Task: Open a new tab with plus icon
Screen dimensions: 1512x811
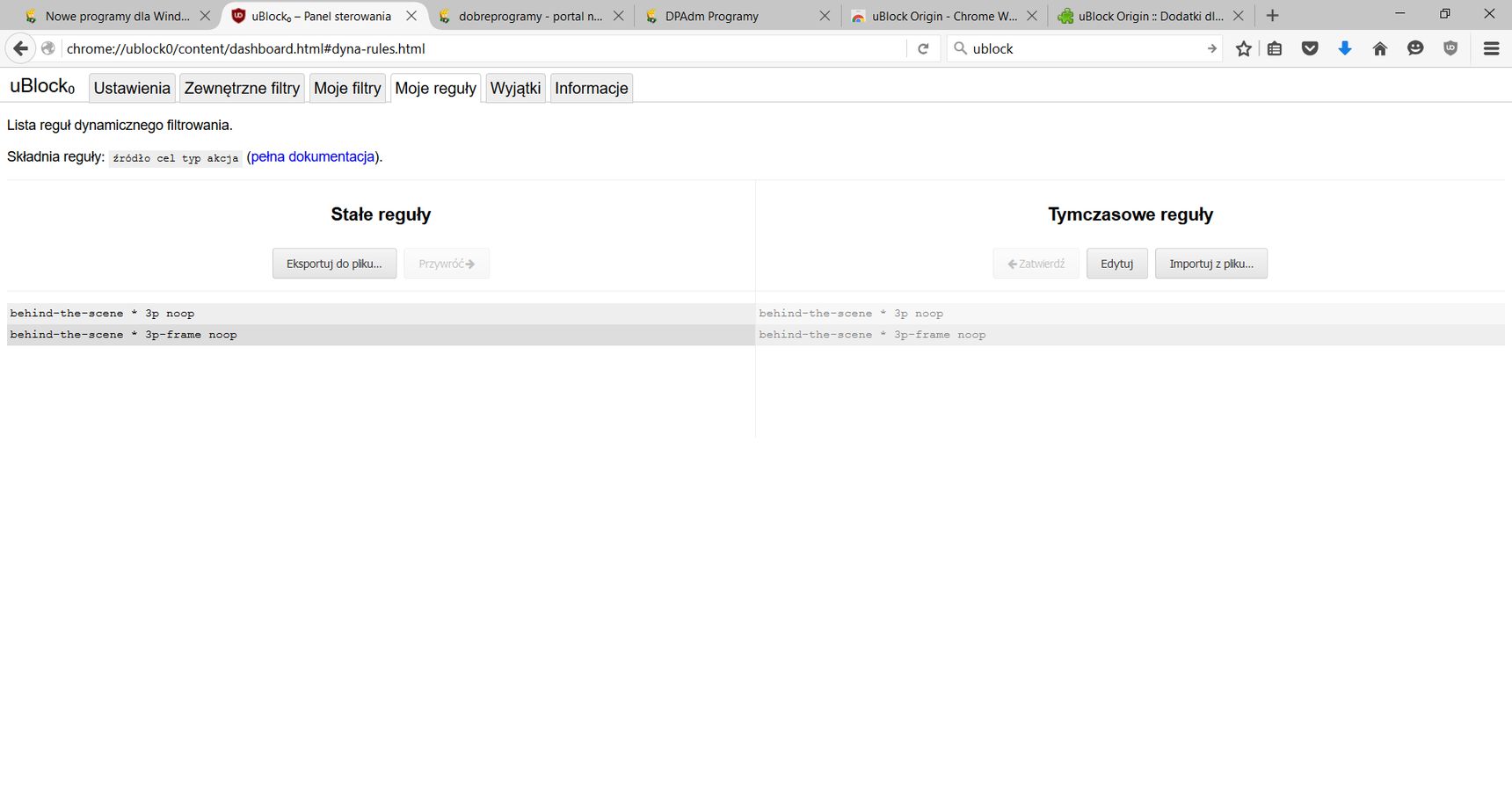Action: [1272, 16]
